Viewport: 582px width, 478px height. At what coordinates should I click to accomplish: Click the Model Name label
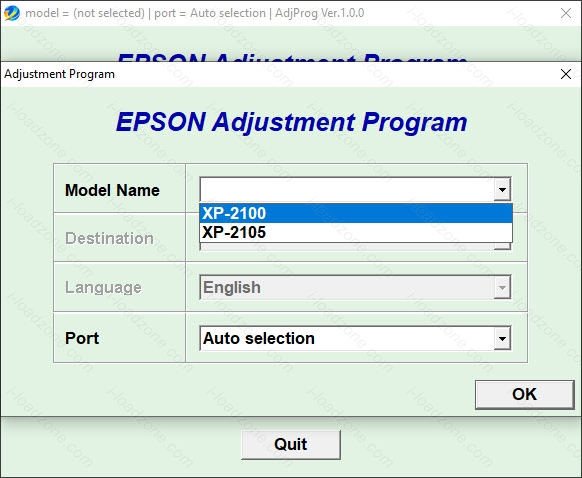(x=112, y=190)
